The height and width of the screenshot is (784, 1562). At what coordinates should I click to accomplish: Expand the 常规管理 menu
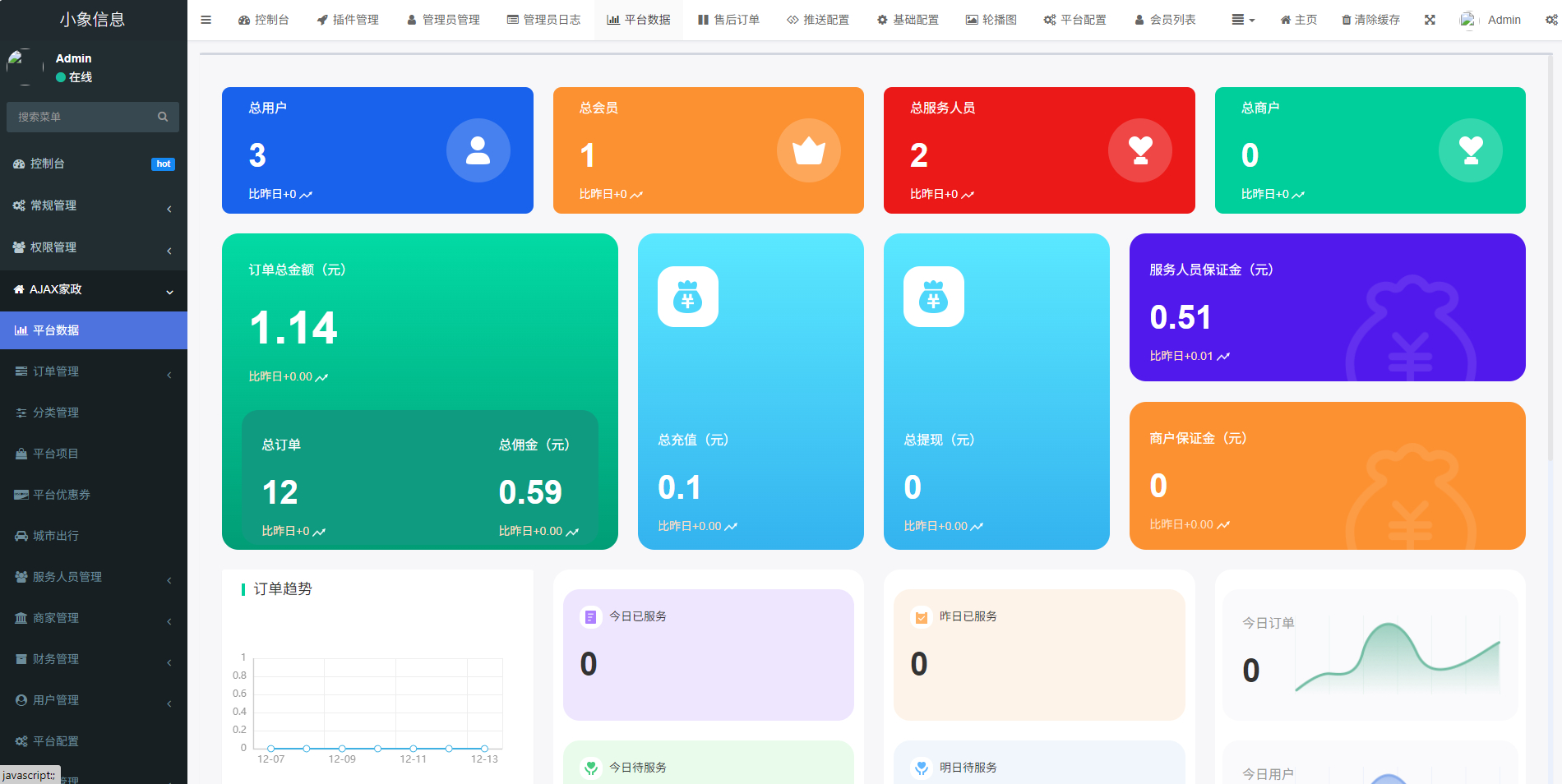(x=53, y=205)
